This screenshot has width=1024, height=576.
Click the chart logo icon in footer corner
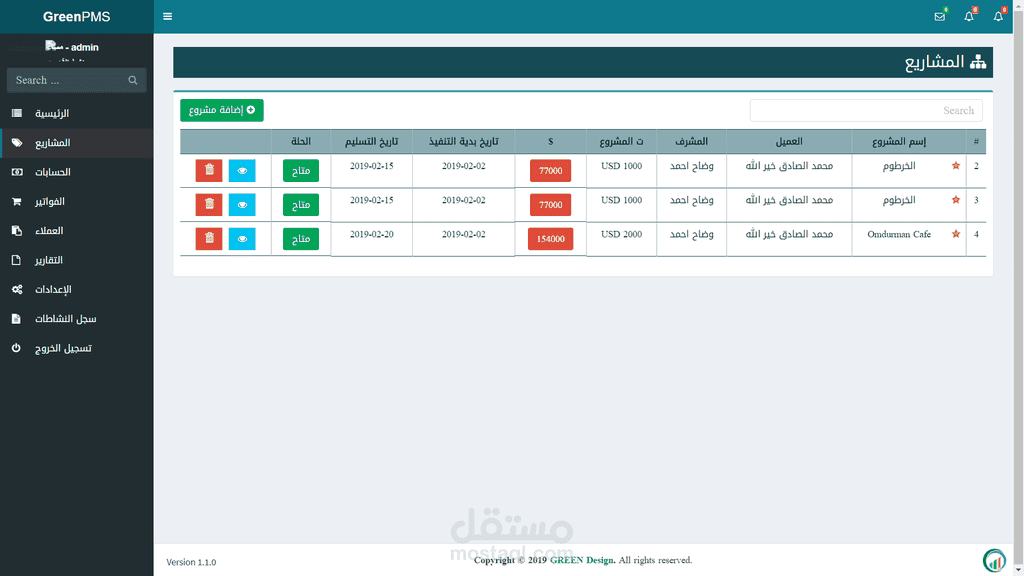coord(995,560)
